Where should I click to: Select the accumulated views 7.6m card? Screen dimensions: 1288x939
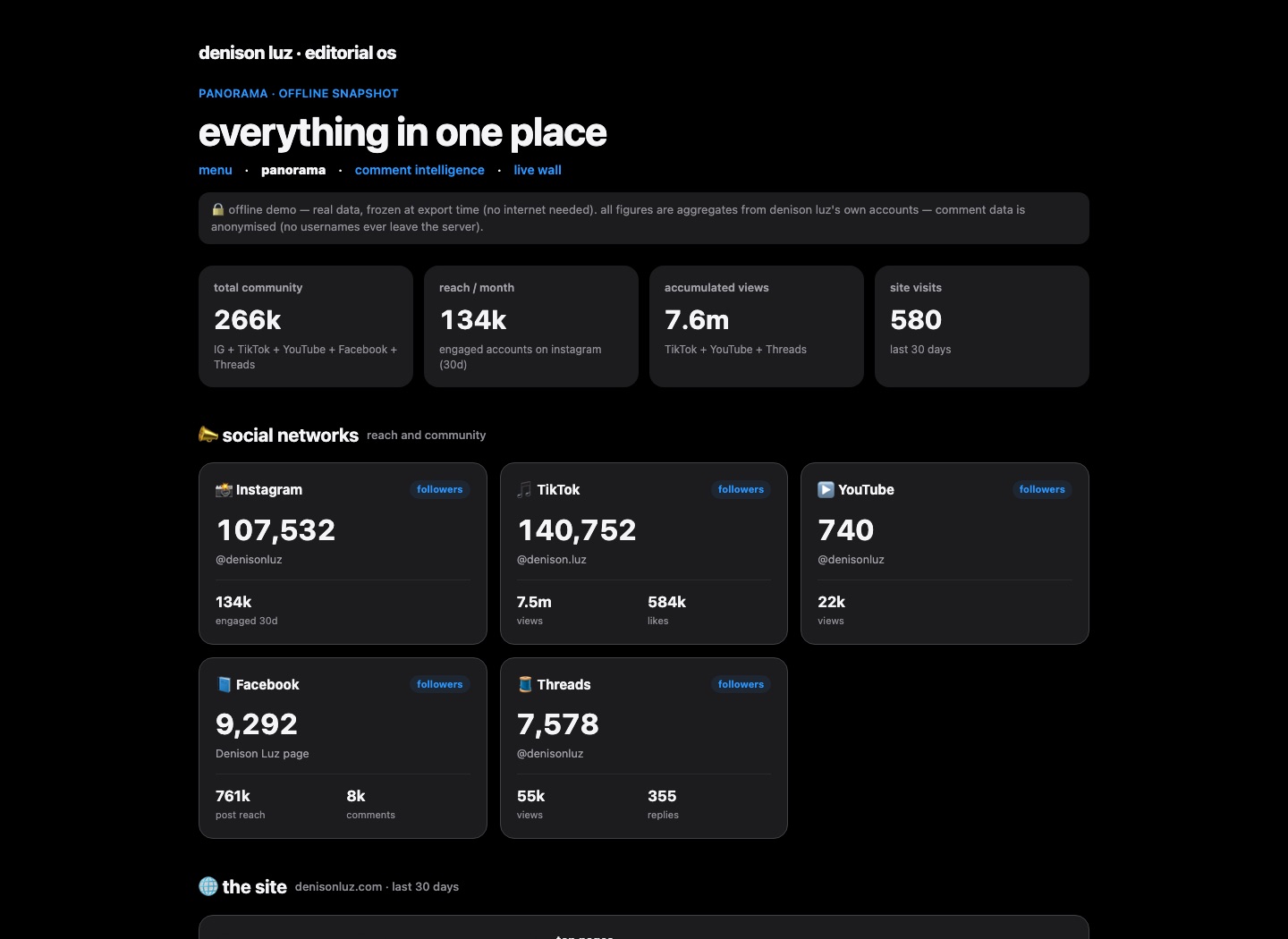[x=757, y=326]
